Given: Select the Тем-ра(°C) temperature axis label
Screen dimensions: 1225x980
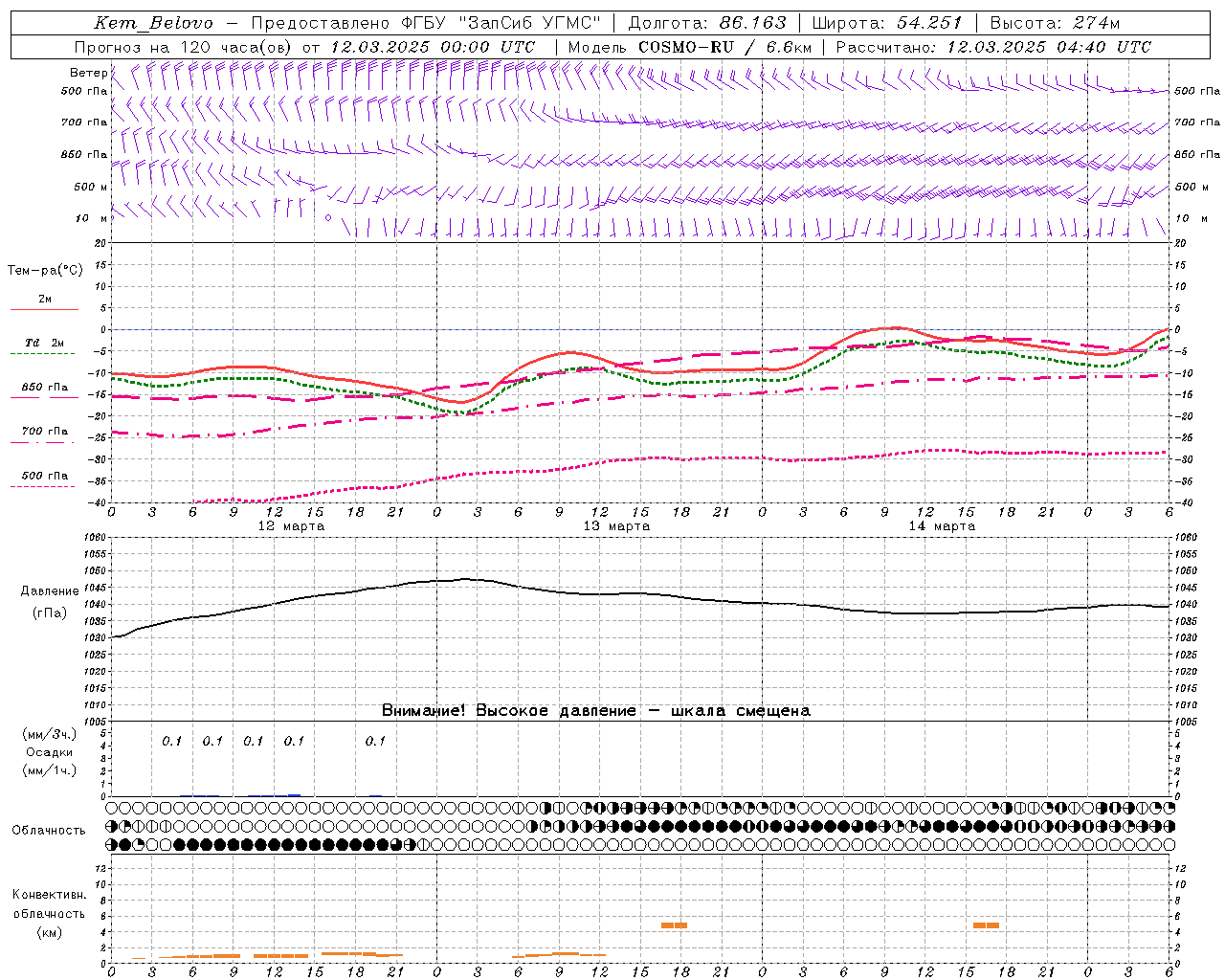Looking at the screenshot, I should tap(45, 271).
